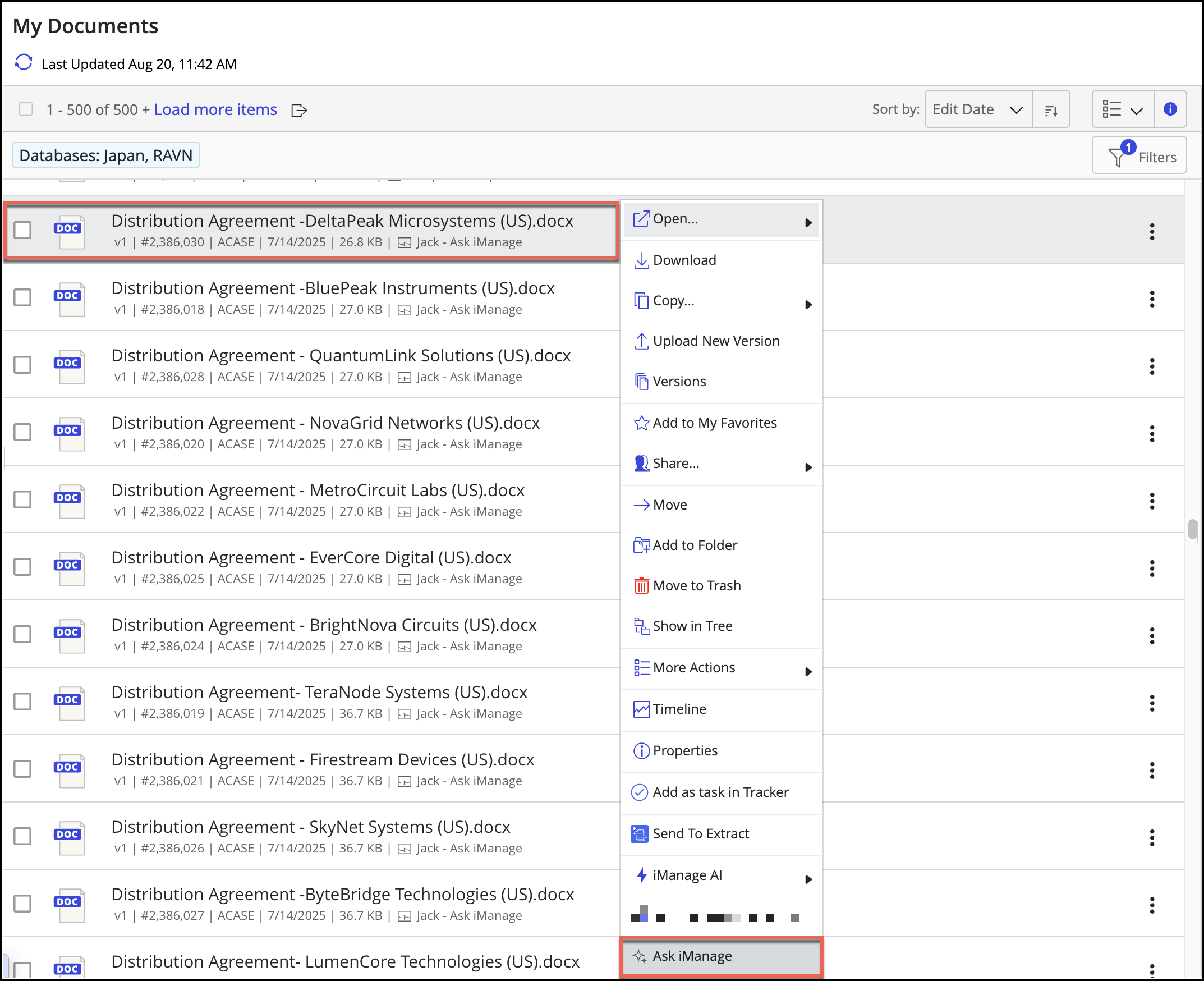Open three-dot menu for BluePeak Instruments document
Image resolution: width=1204 pixels, height=981 pixels.
pyautogui.click(x=1151, y=299)
